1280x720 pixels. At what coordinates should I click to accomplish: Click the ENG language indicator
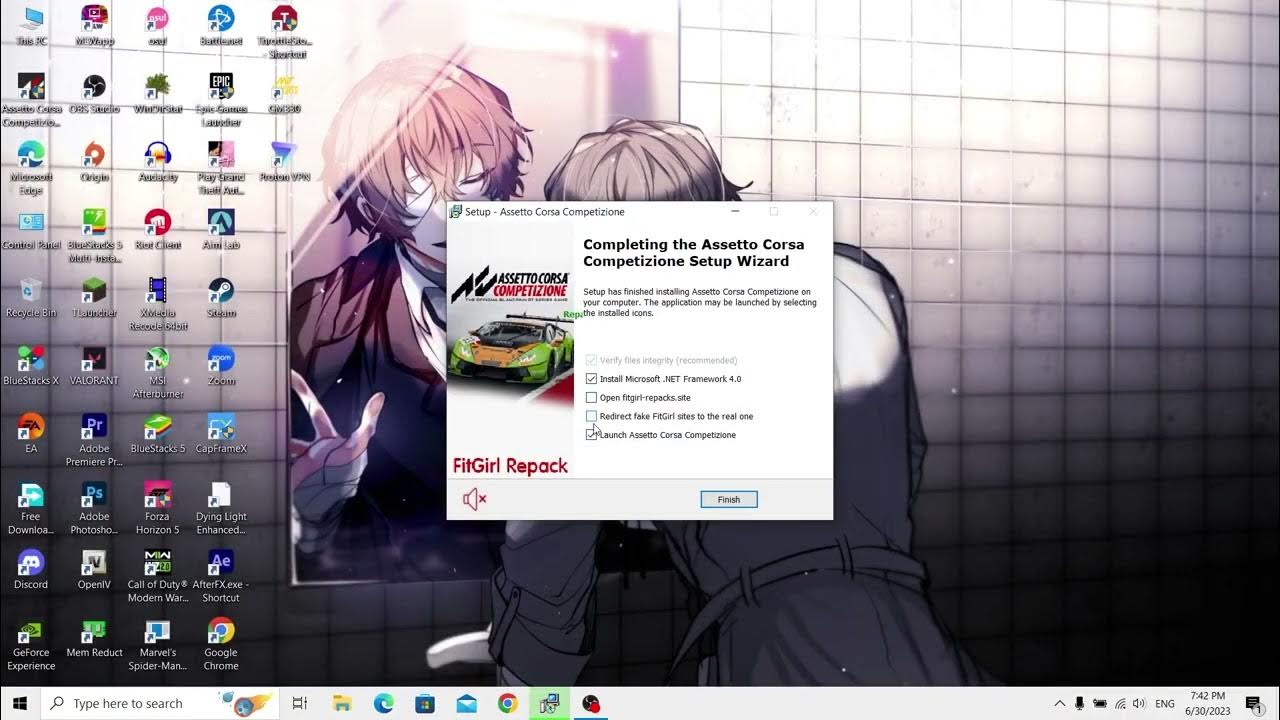[1165, 704]
